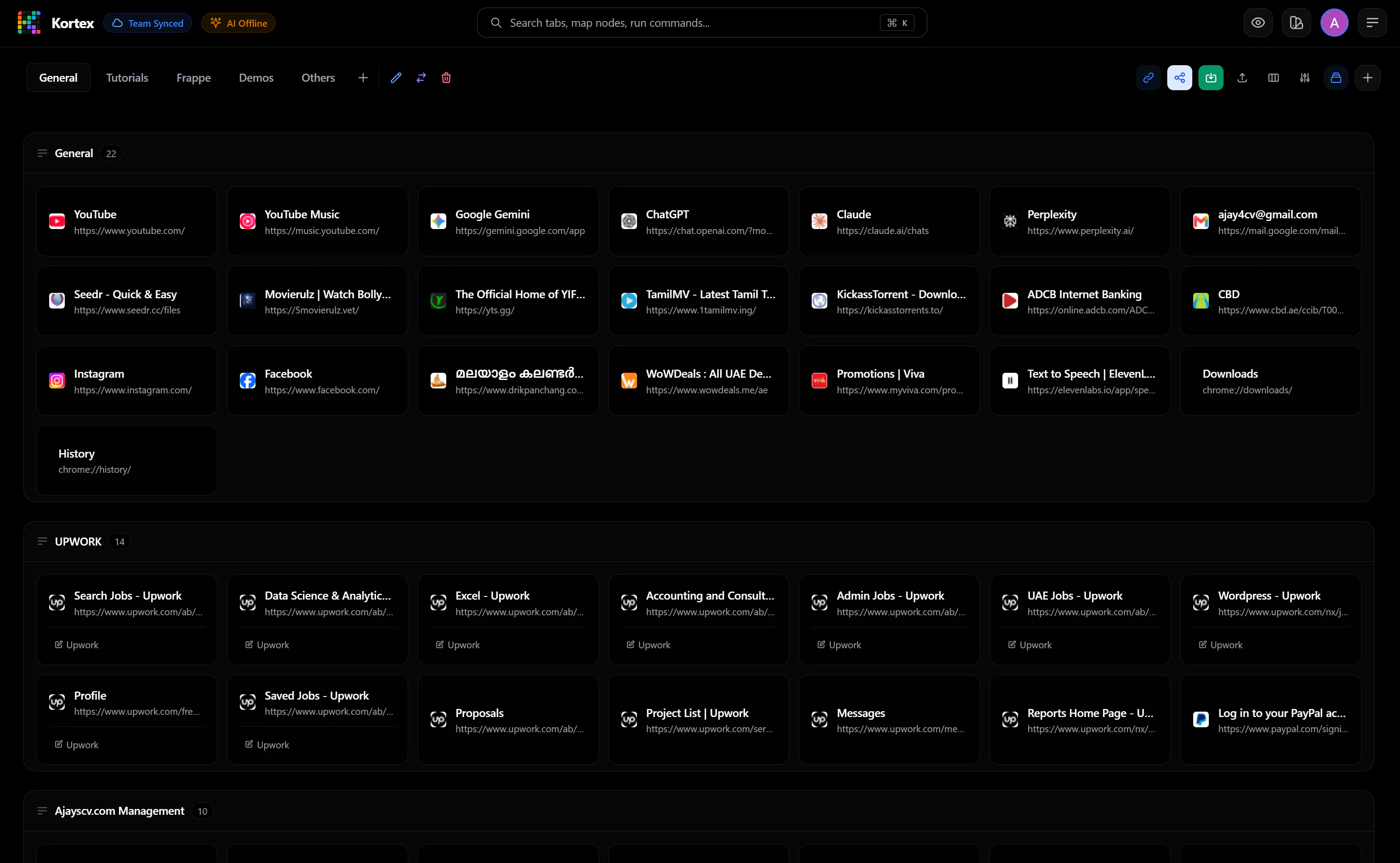Viewport: 1400px width, 863px height.
Task: Click the plus add button at far right
Action: 1367,78
